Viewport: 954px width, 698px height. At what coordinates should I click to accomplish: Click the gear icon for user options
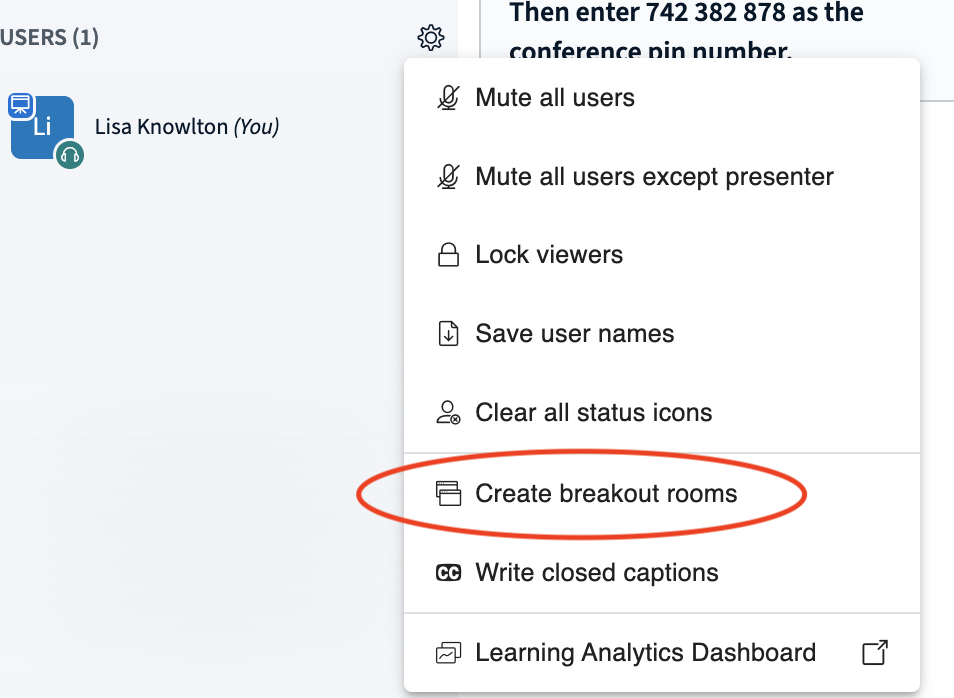(431, 38)
